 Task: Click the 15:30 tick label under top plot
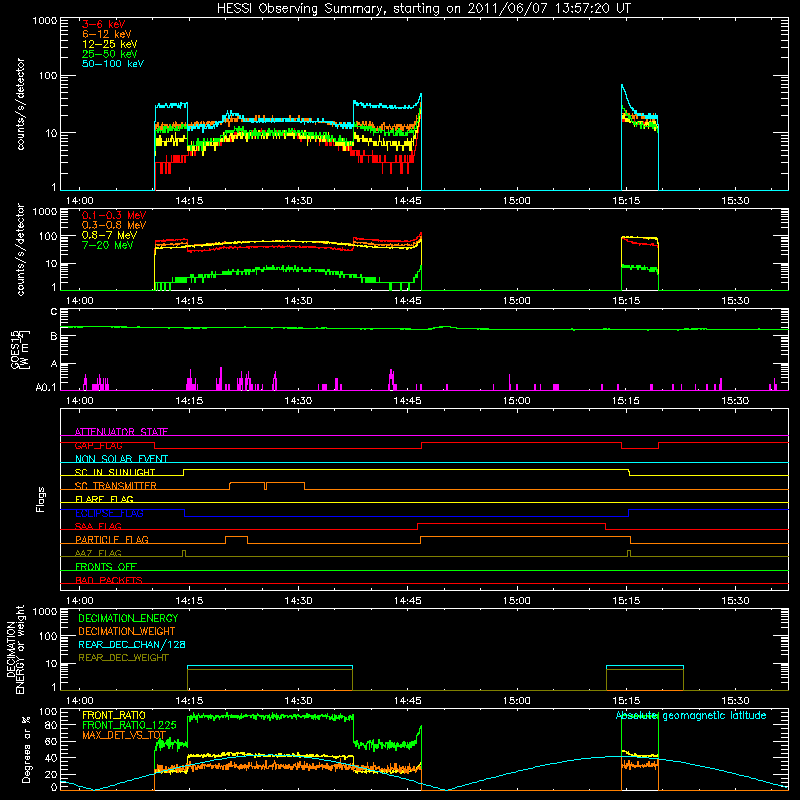735,201
